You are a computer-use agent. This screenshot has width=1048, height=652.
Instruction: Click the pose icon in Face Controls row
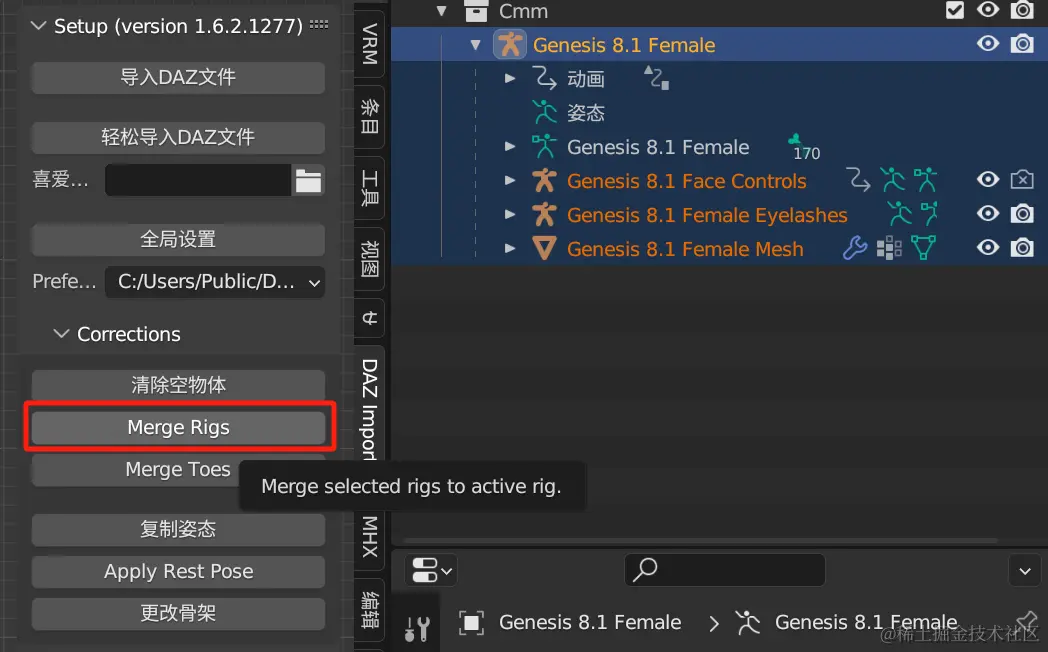point(892,180)
